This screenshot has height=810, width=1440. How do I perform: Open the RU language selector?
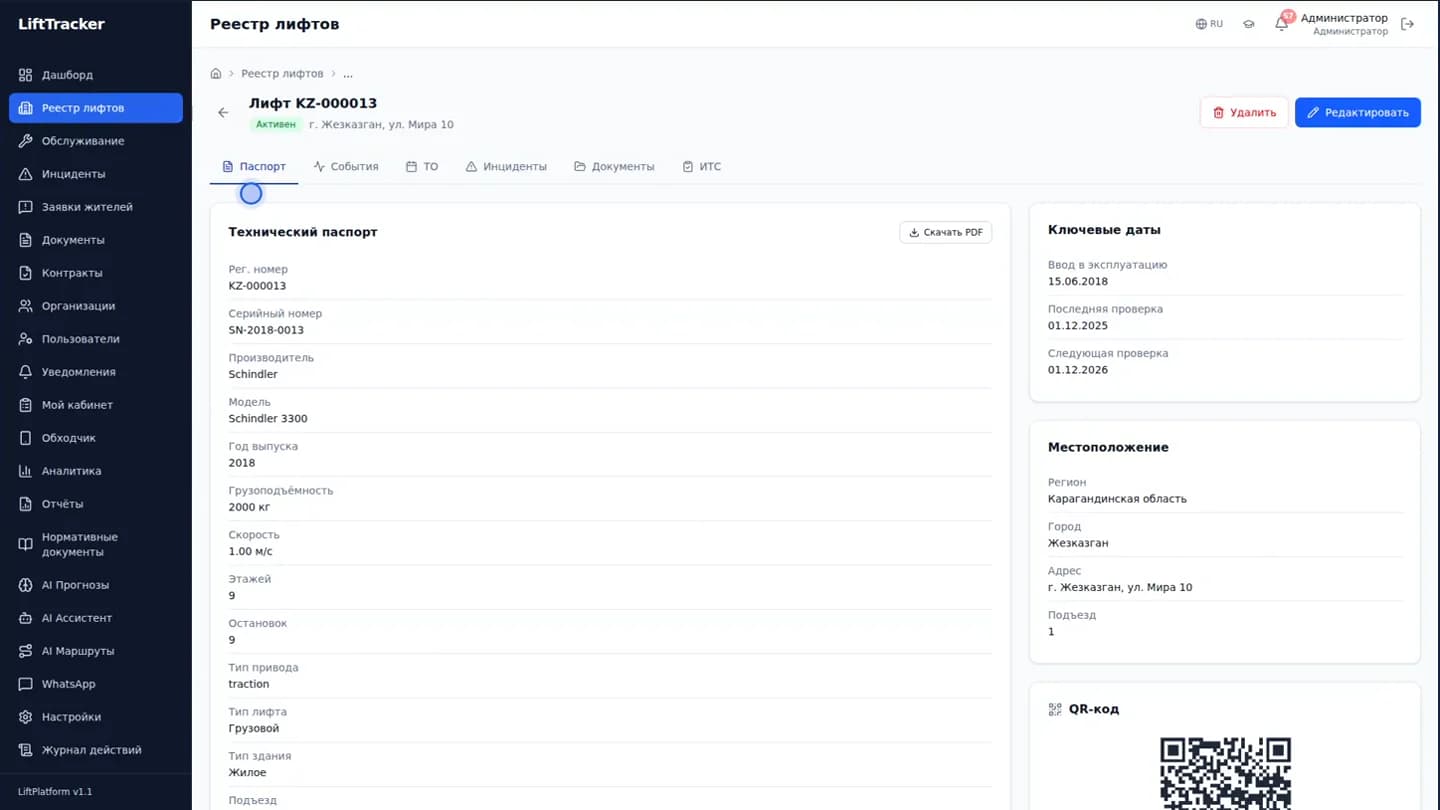click(x=1209, y=24)
